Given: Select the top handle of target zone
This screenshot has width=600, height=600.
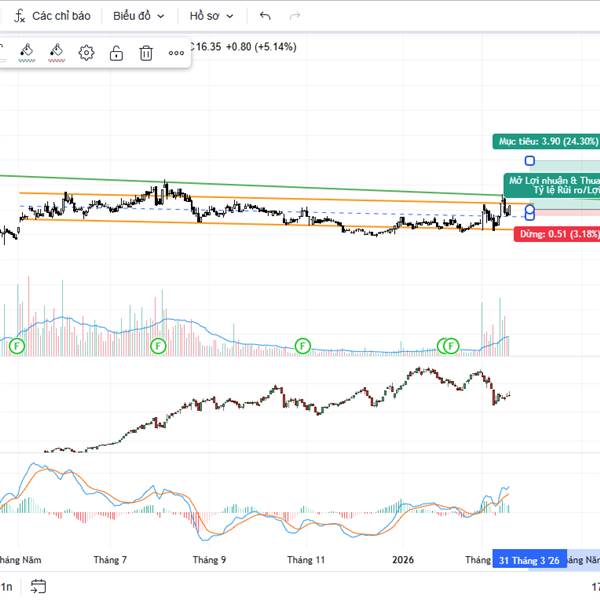Looking at the screenshot, I should click(529, 160).
